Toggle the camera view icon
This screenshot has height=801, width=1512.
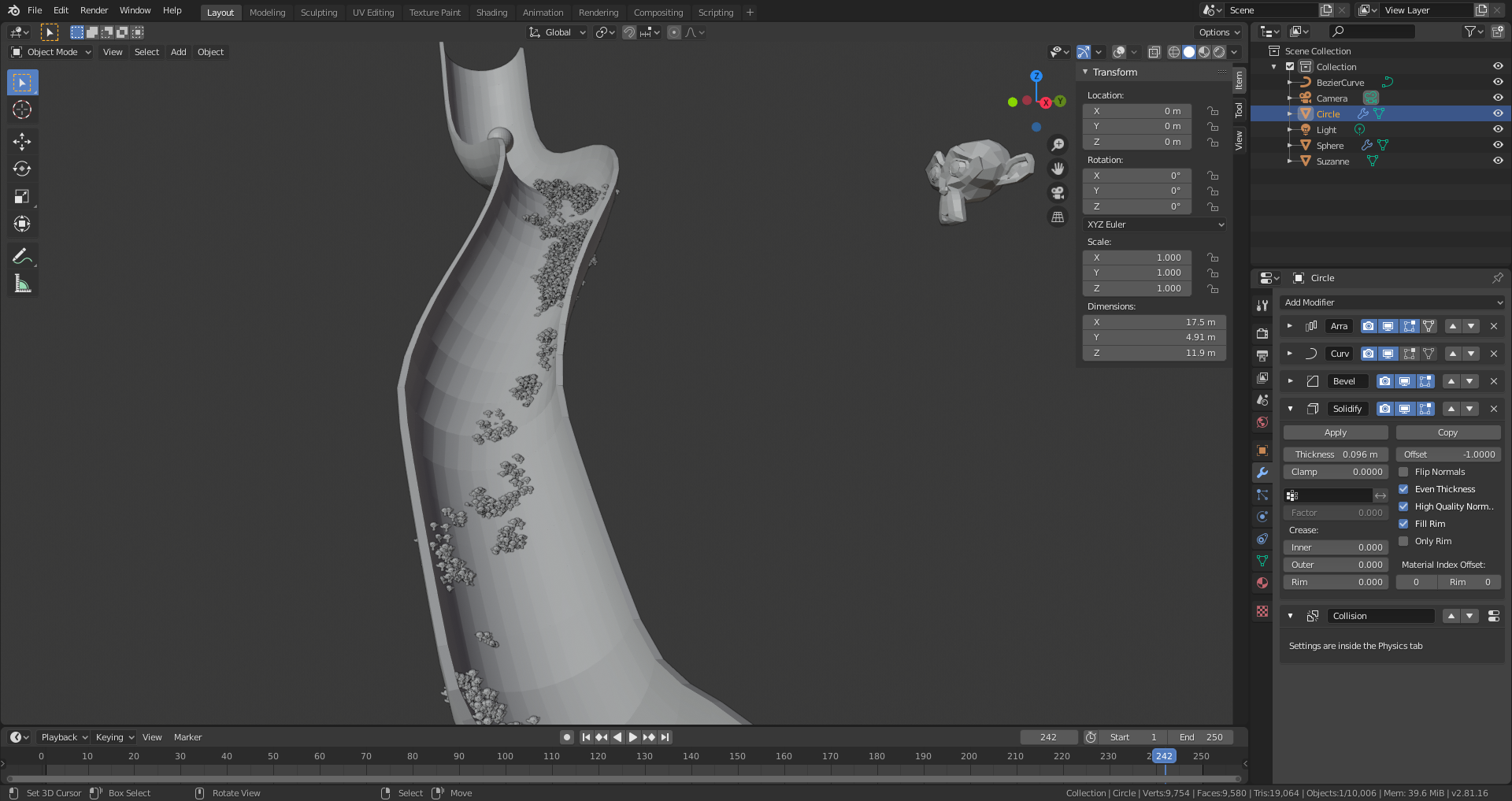(x=1058, y=193)
